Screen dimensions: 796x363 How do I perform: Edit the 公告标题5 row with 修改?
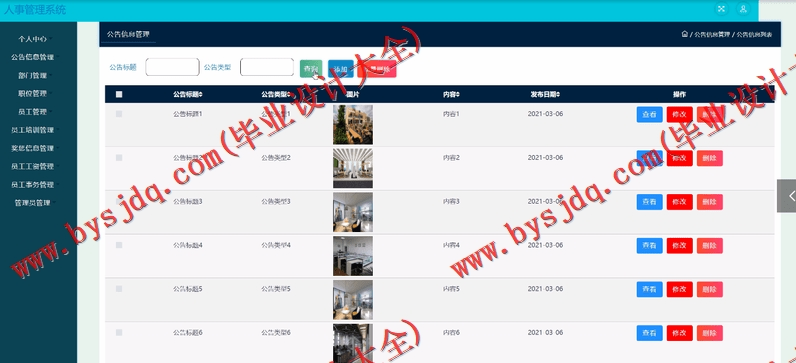(x=679, y=289)
